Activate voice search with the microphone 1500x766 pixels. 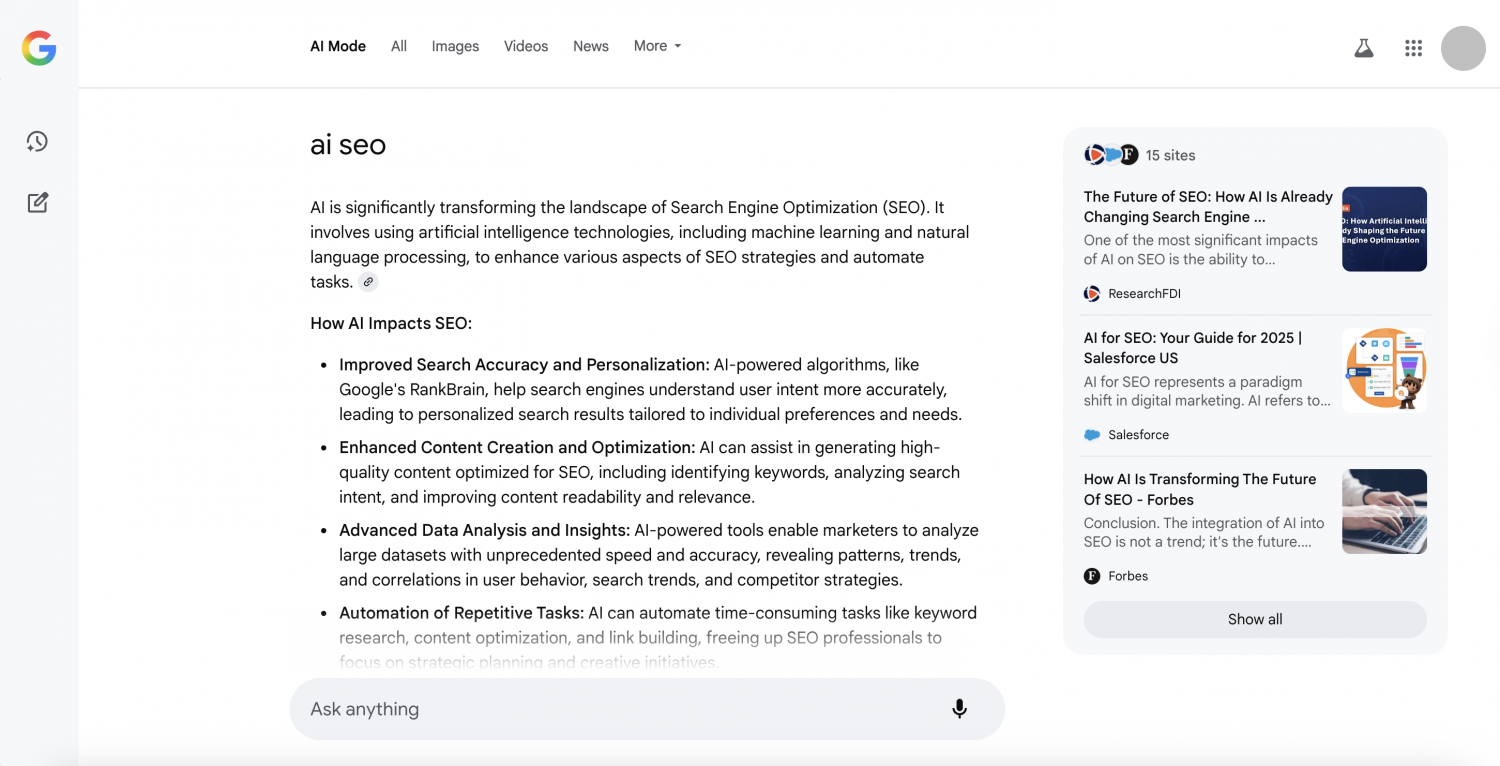pos(958,708)
